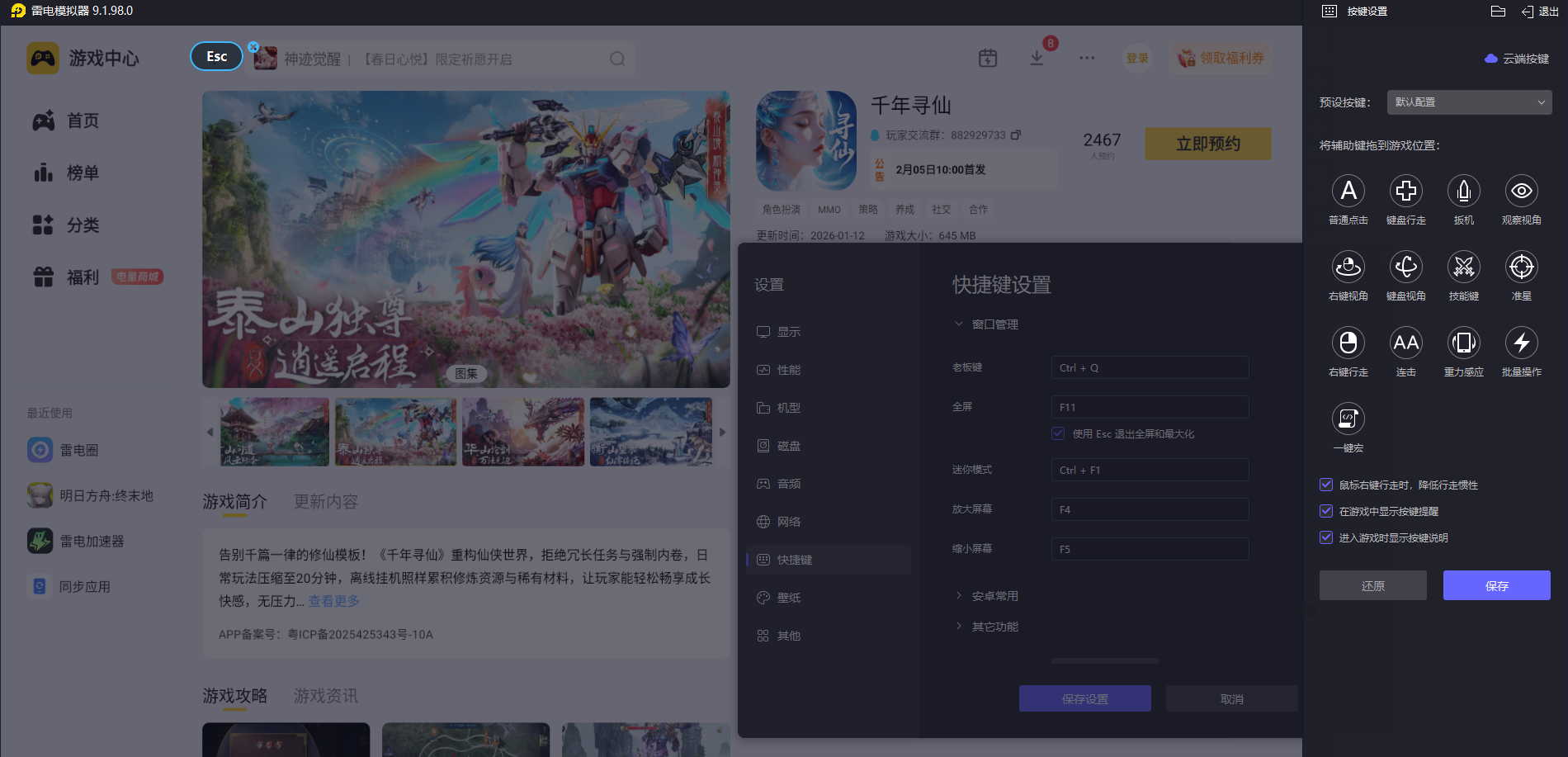This screenshot has height=757, width=1568.
Task: Select the 键盘视角 keyboard view icon
Action: click(x=1406, y=267)
